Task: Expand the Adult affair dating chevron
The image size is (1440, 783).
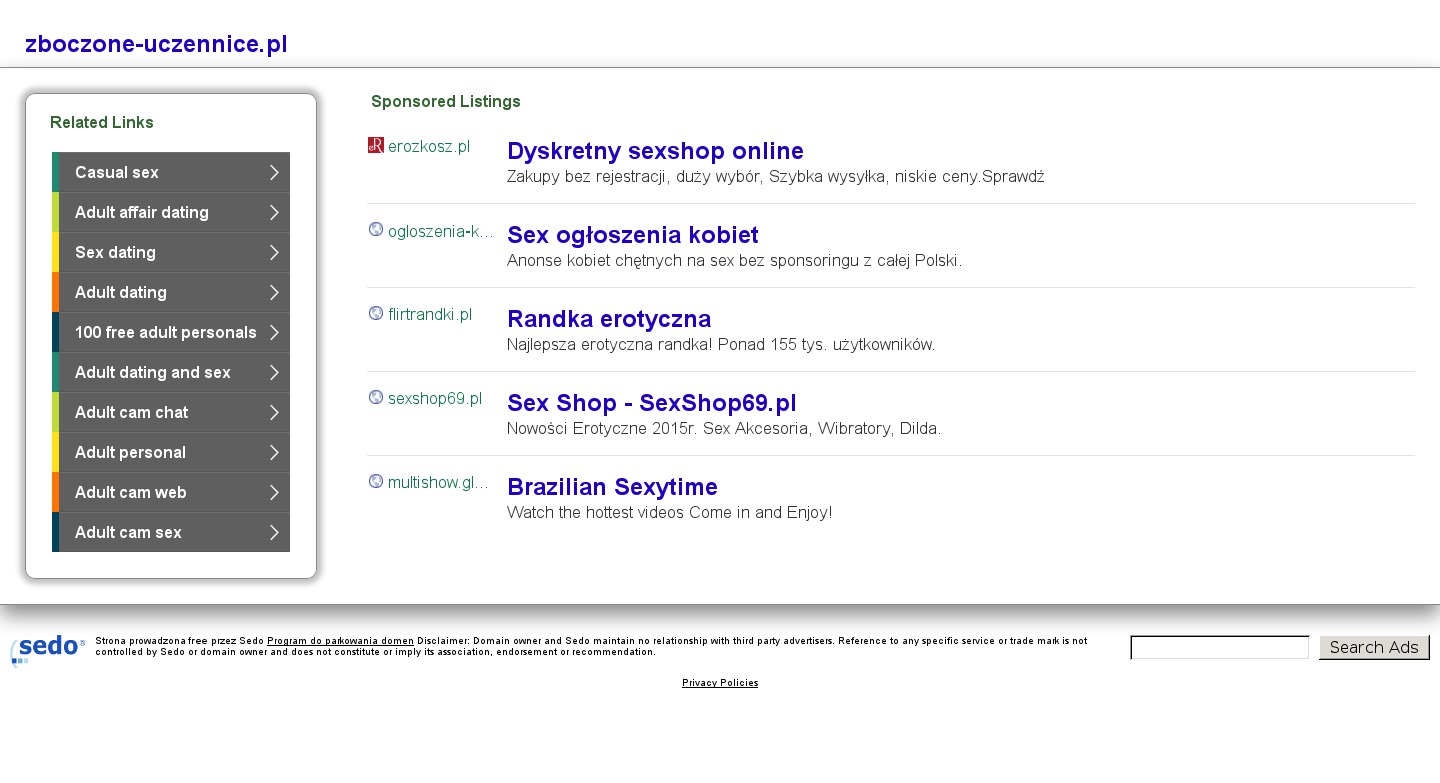Action: 274,212
